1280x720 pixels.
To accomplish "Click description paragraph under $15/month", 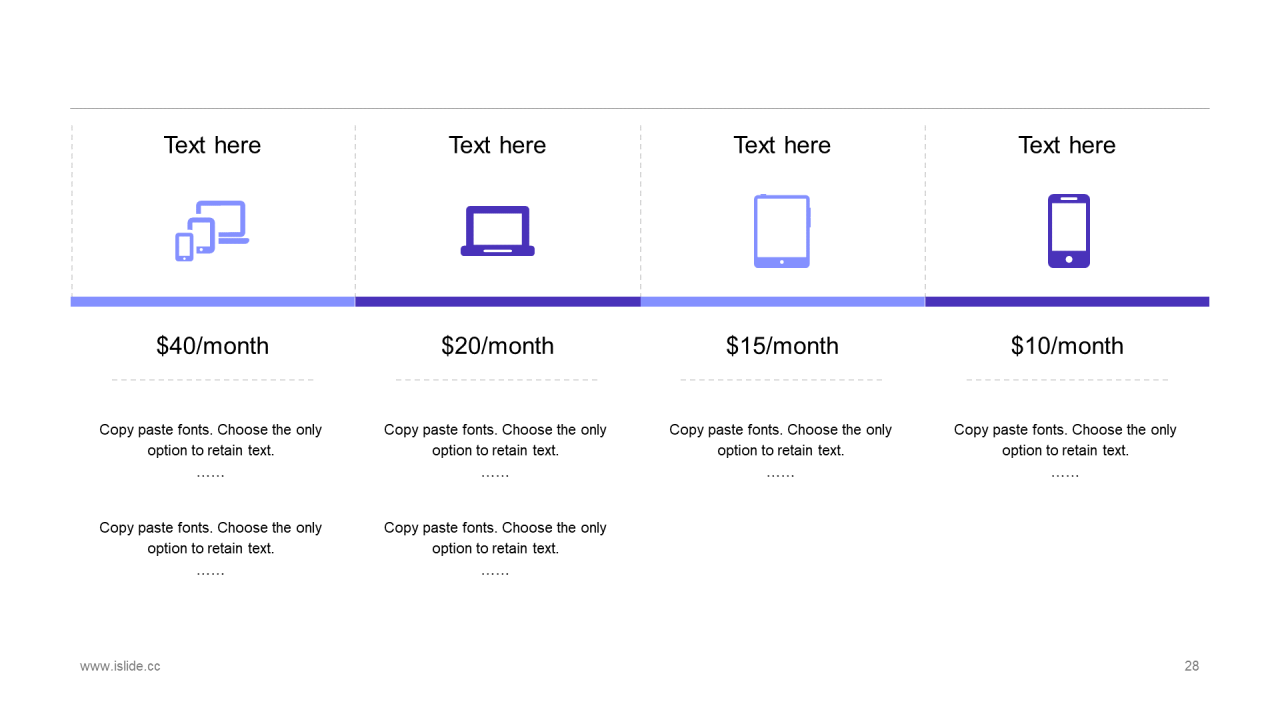I will (781, 451).
